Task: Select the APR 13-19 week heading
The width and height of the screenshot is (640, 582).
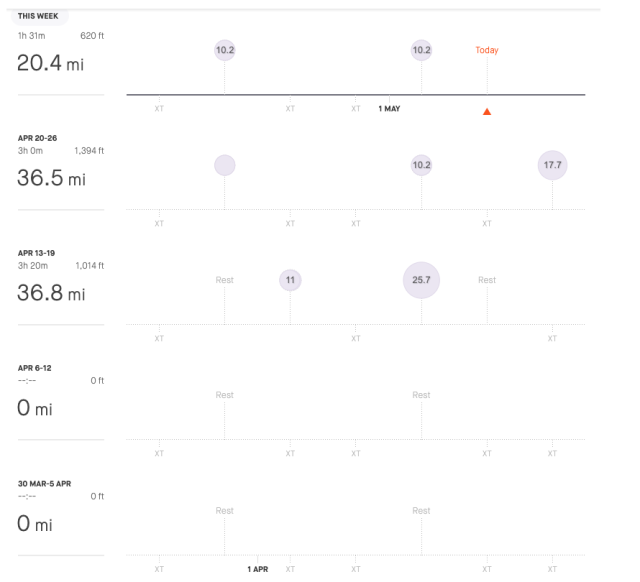Action: 36,253
